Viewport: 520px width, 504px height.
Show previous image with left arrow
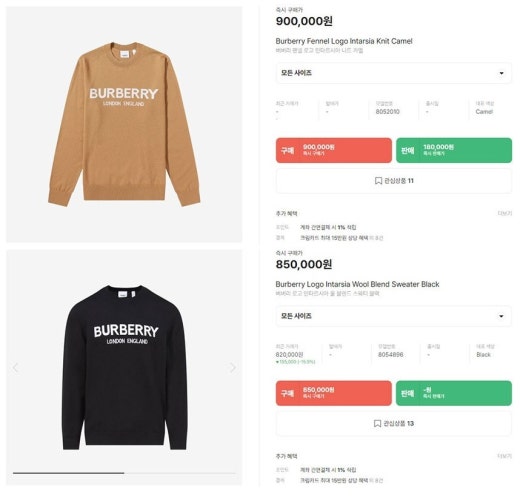point(15,368)
